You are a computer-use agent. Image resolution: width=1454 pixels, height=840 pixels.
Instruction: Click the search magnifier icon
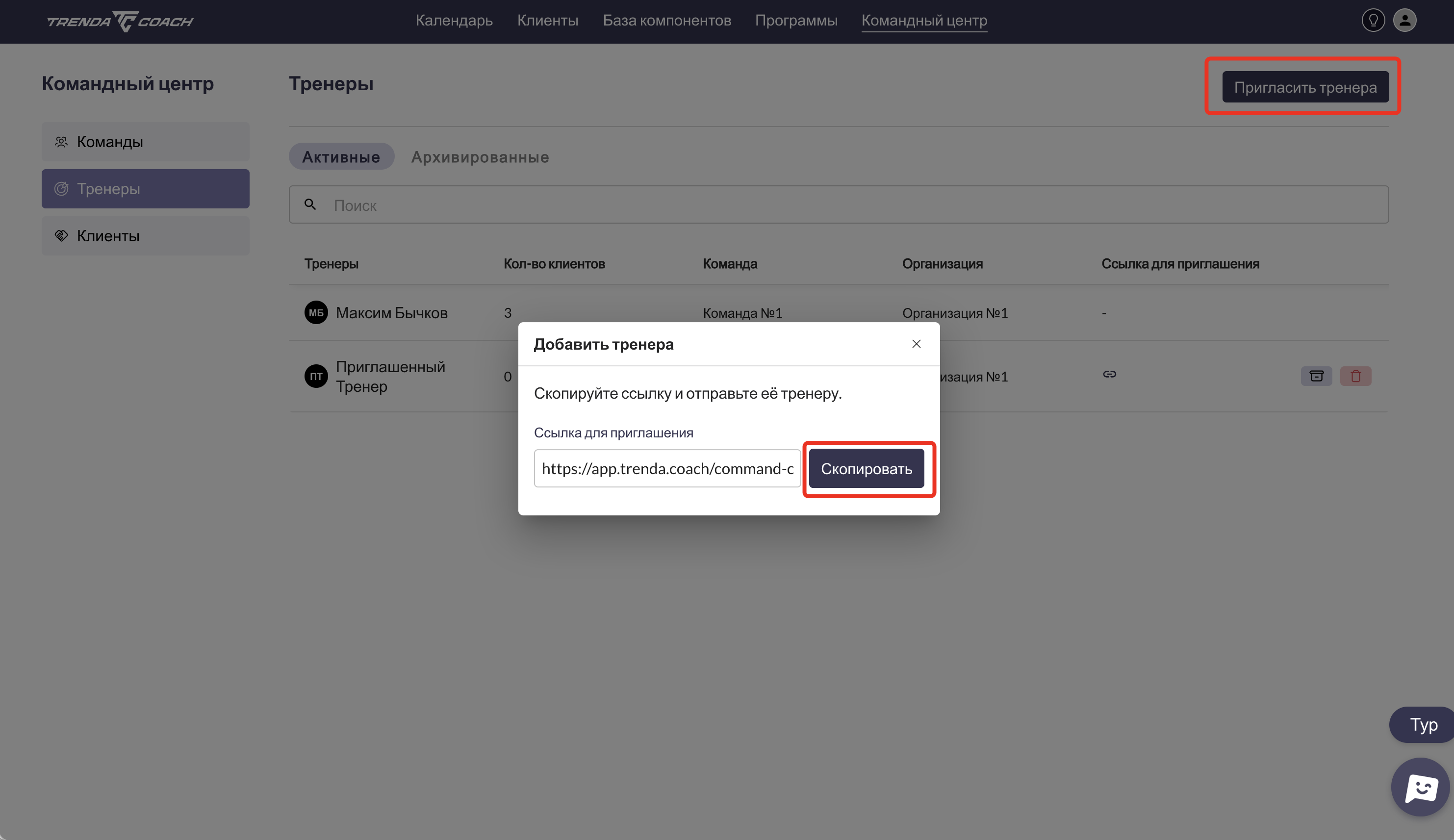click(310, 204)
